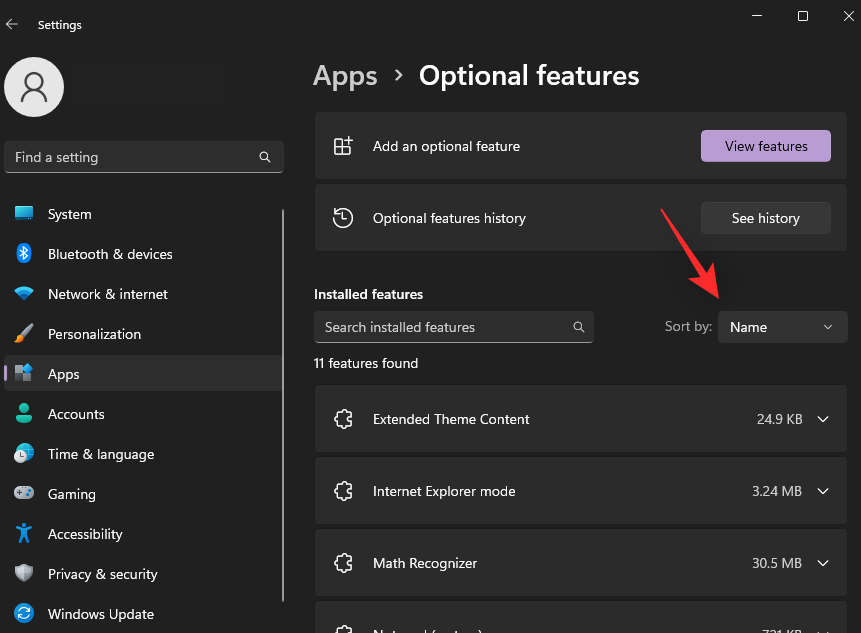Click the Windows Update refresh icon
This screenshot has width=861, height=633.
point(24,613)
